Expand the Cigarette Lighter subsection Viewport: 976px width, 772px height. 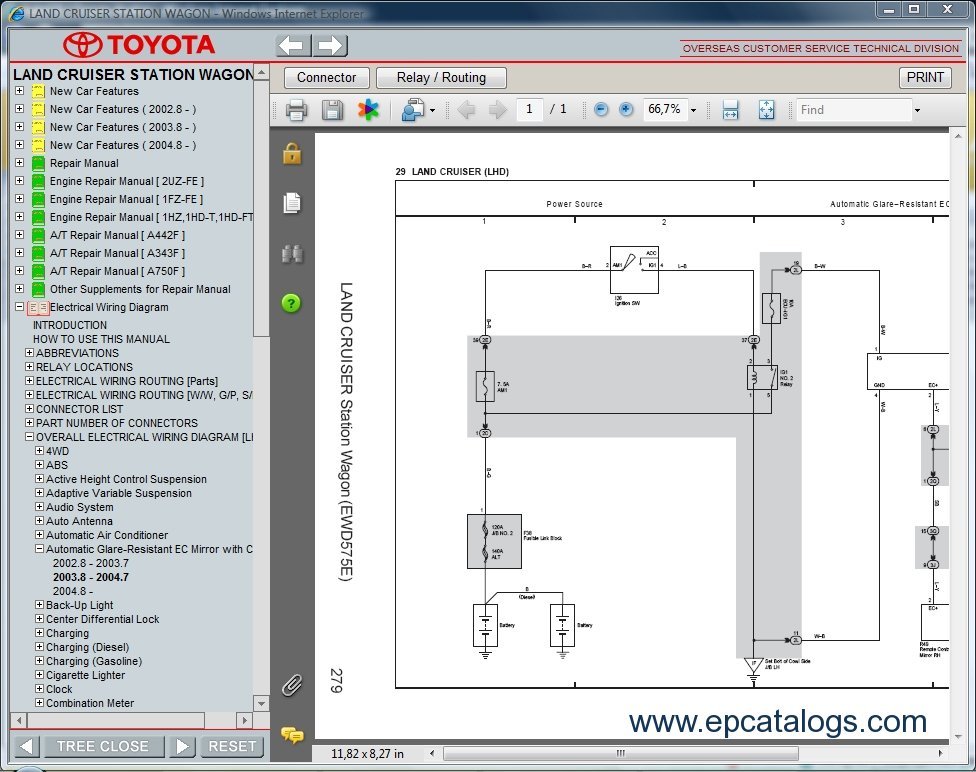(39, 674)
